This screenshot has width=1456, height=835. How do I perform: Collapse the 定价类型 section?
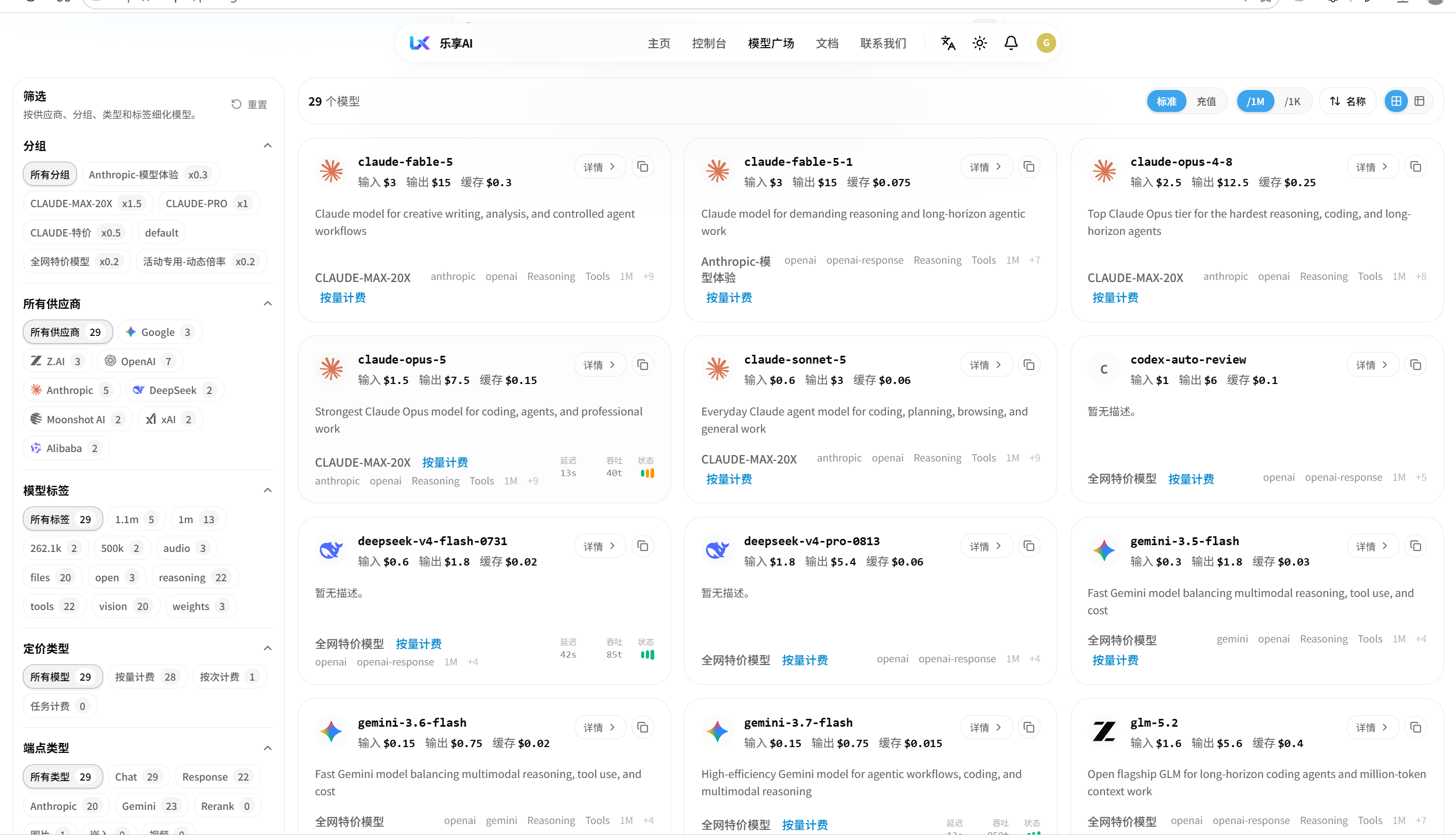coord(267,648)
